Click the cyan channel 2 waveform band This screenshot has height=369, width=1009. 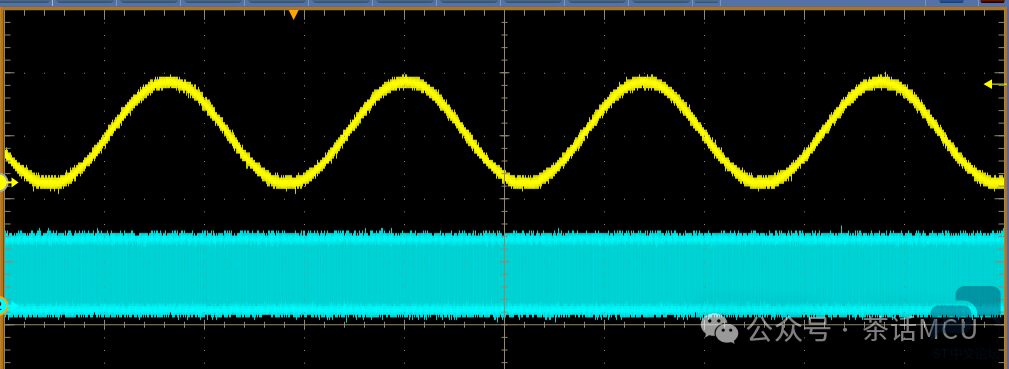(504, 274)
